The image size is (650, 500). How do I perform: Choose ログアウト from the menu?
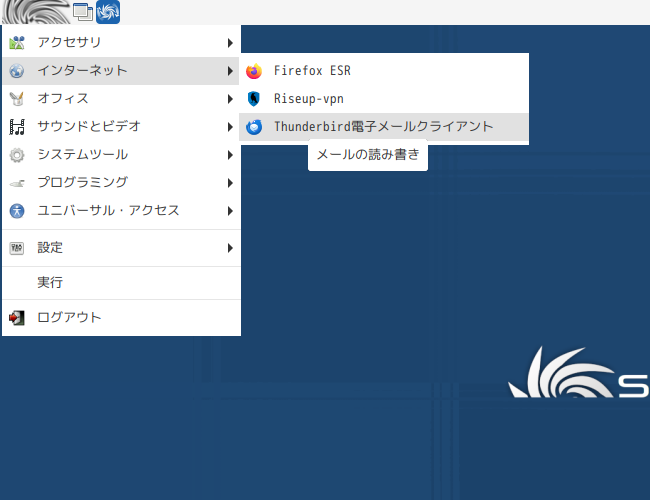(x=121, y=318)
